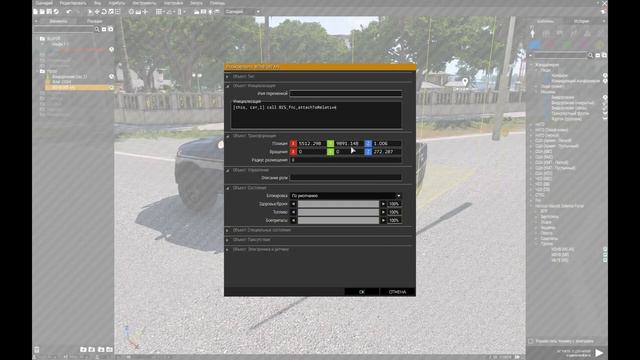Open the Помощь menu
Viewport: 640px width, 360px height.
tap(217, 3)
